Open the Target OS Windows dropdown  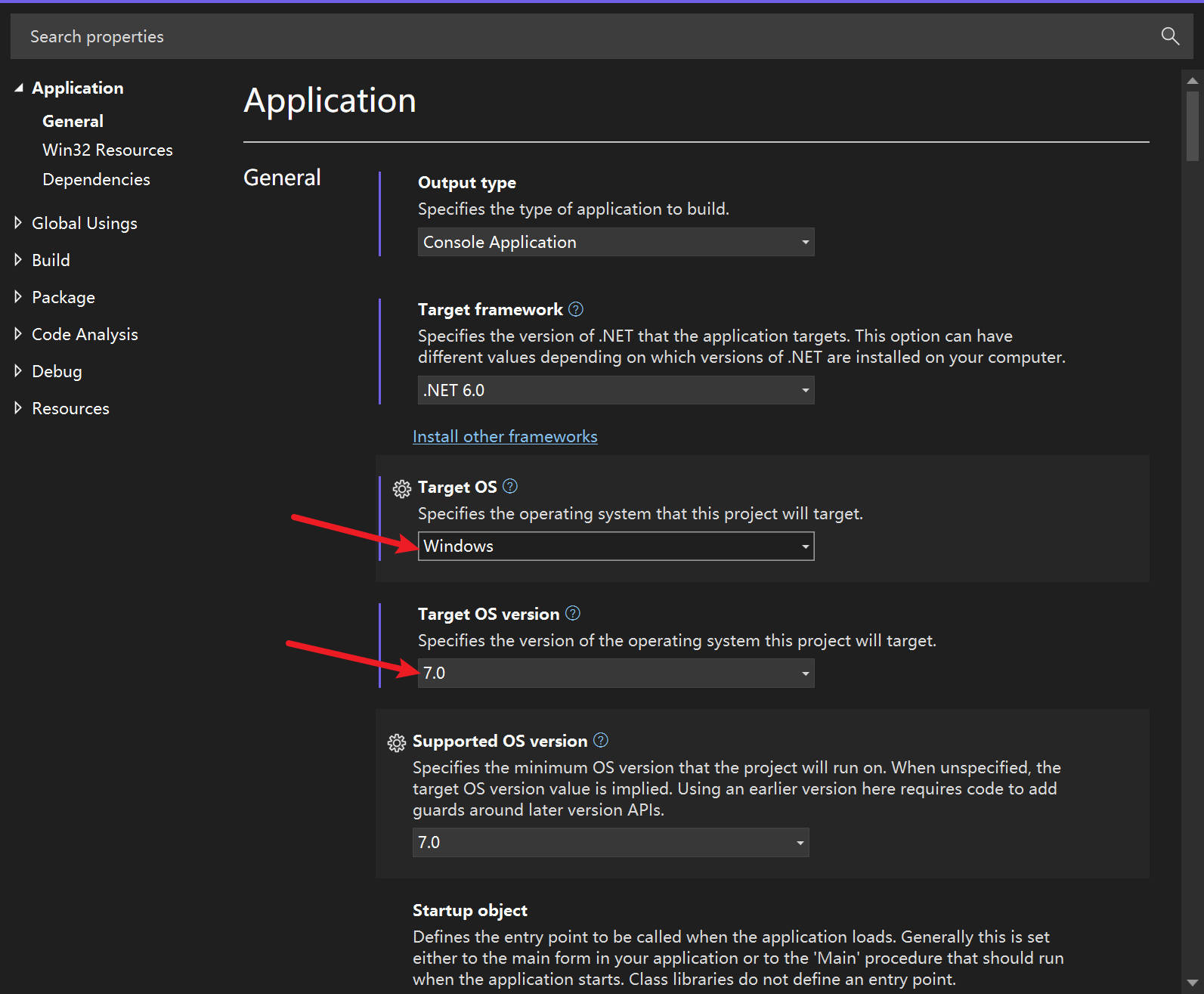[615, 546]
